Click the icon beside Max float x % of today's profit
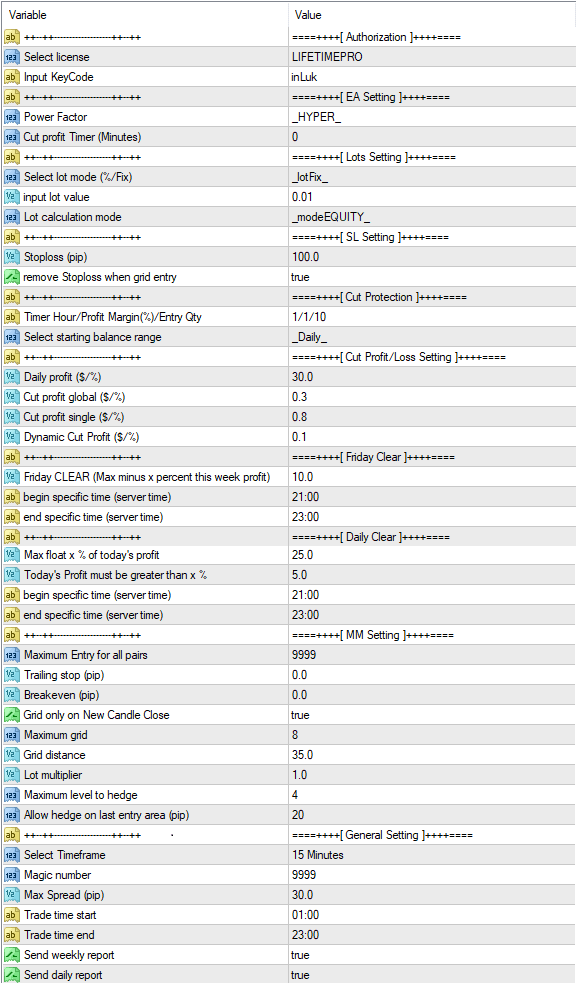Viewport: 576px width, 983px height. pos(12,555)
